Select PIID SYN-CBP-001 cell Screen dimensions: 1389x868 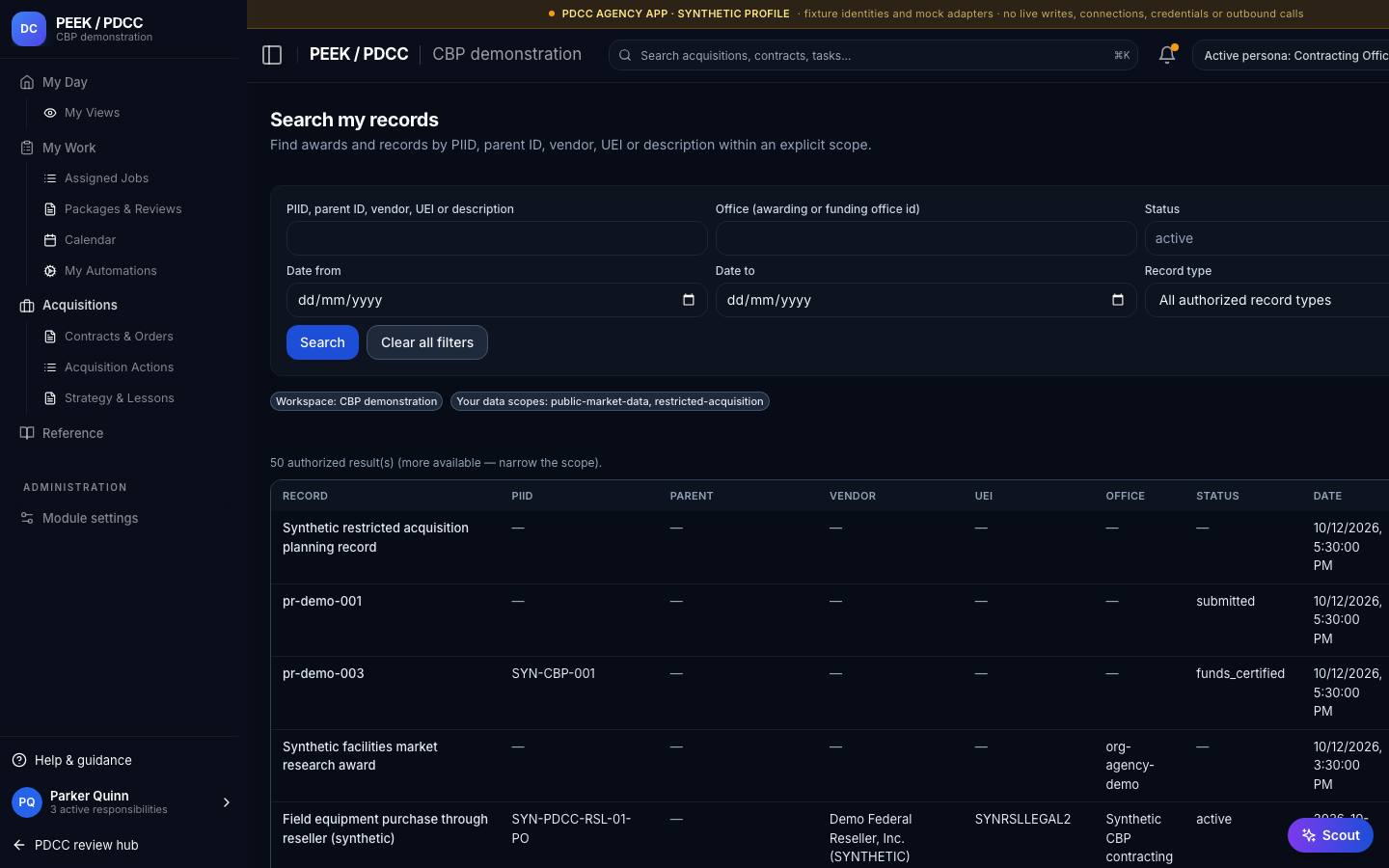tap(554, 673)
